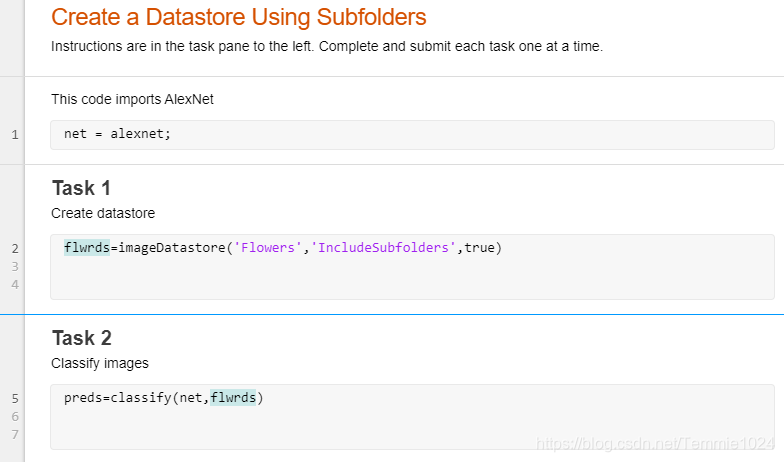Select the 'Create a Datastore Using Subfolders' title
Screen dimensions: 784x462
pyautogui.click(x=238, y=17)
